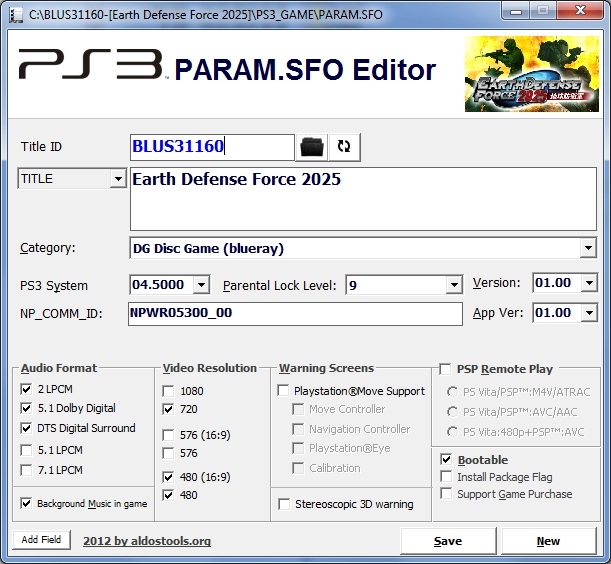Enable Support Game Purchase checkbox
The width and height of the screenshot is (611, 564).
[x=446, y=494]
